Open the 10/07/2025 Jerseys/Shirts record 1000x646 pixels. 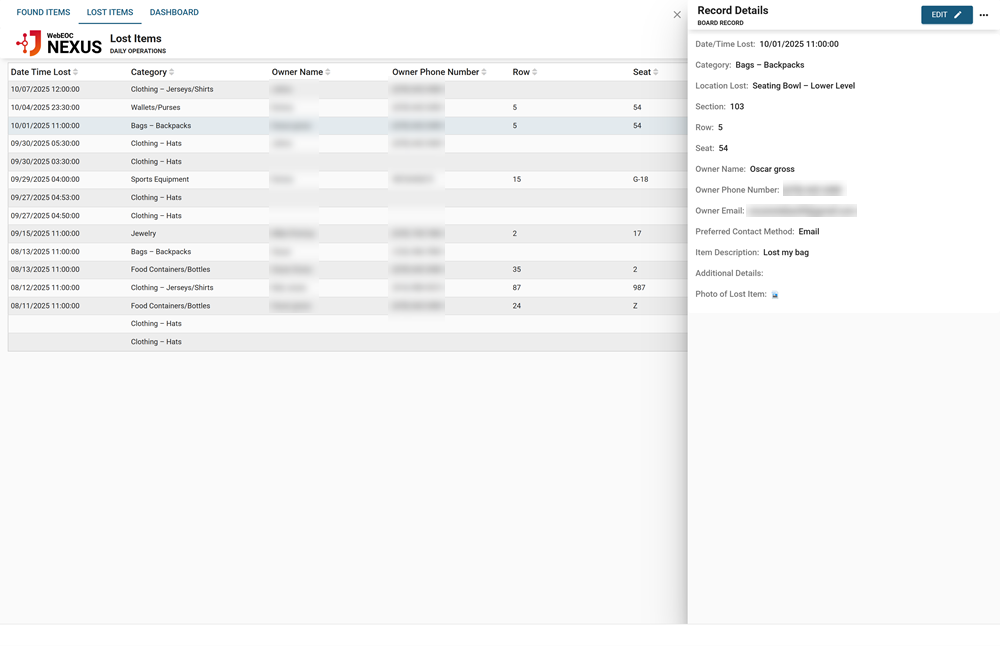172,90
